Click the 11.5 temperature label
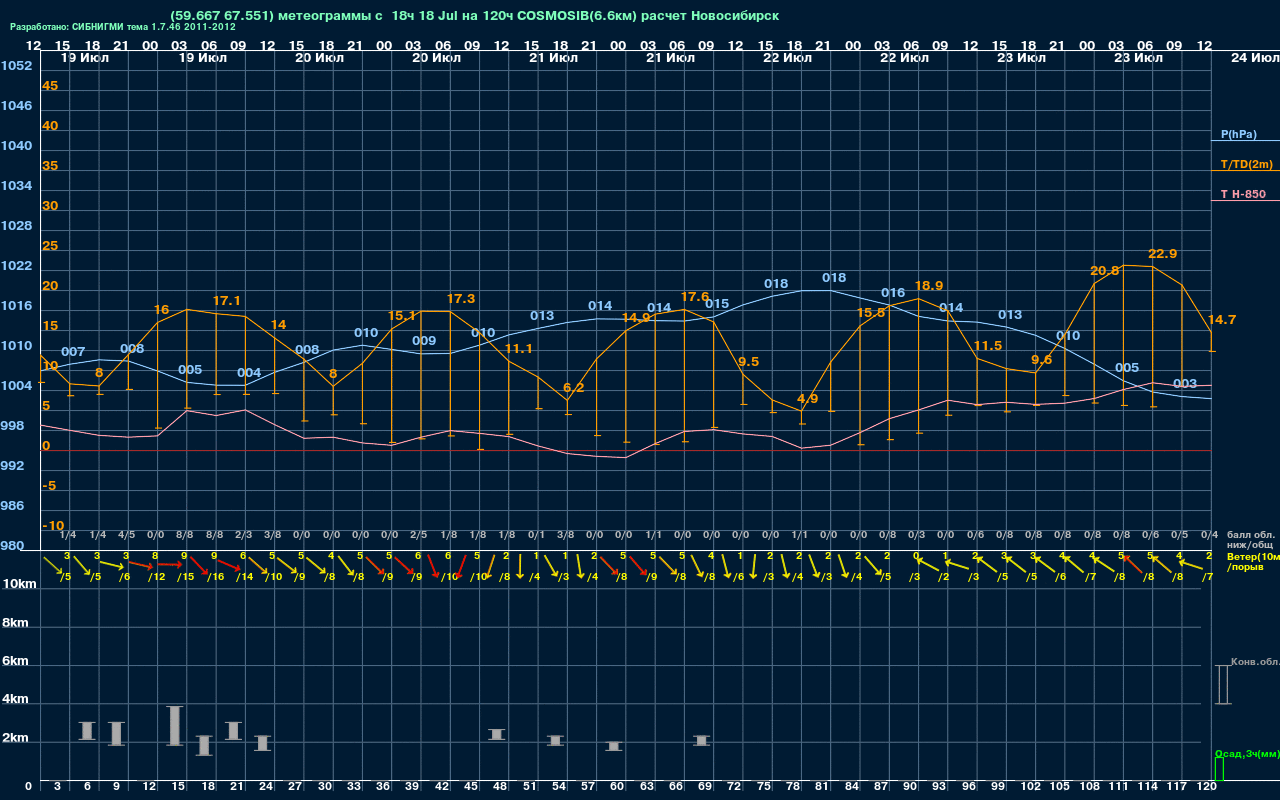Screen dimensions: 1280x800 pyautogui.click(x=987, y=345)
